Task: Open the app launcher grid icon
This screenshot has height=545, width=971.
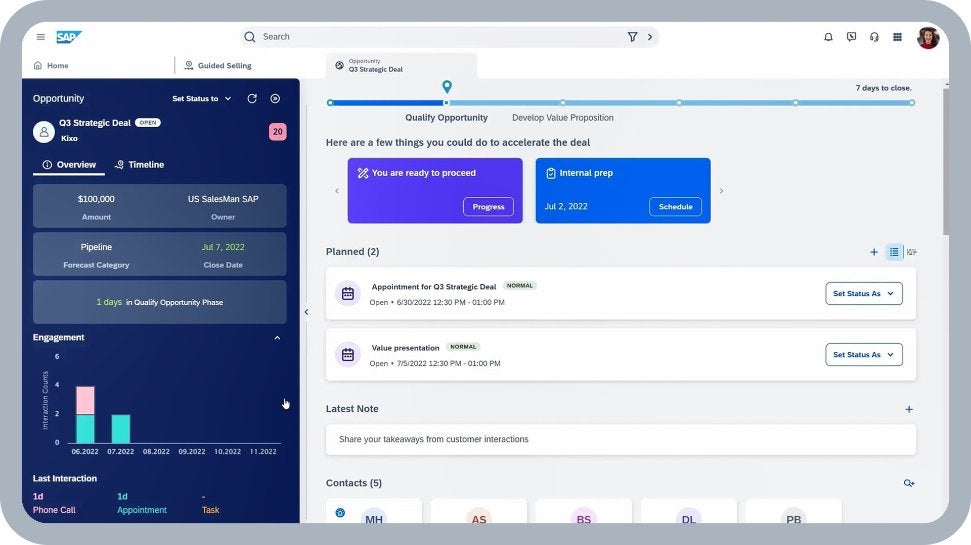Action: [x=897, y=37]
